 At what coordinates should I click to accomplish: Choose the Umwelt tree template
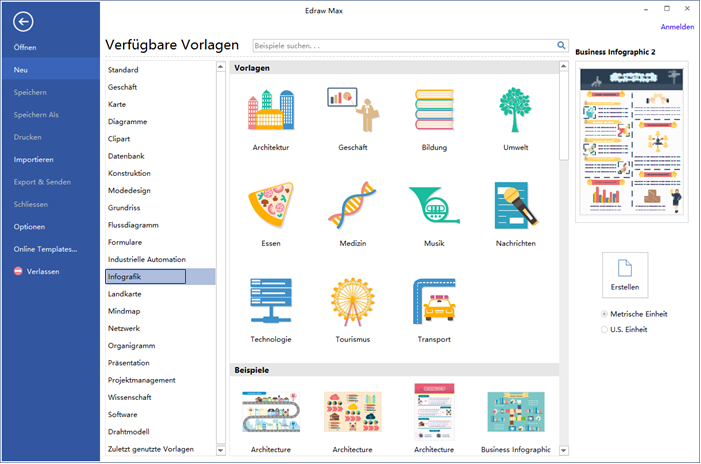click(515, 110)
